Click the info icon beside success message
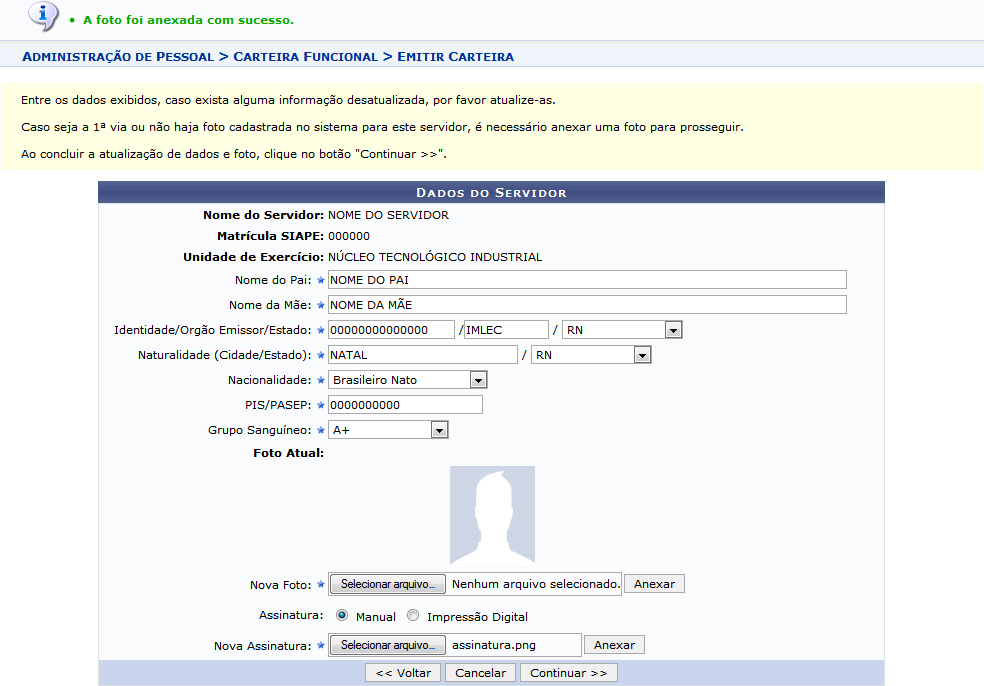Image resolution: width=984 pixels, height=686 pixels. [x=42, y=16]
